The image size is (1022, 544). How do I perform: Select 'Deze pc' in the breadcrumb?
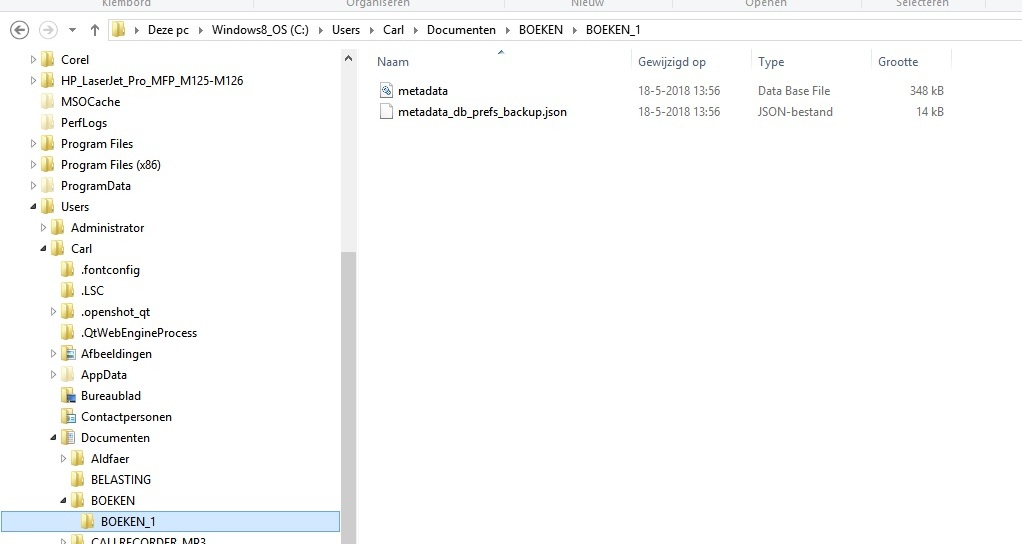tap(168, 30)
